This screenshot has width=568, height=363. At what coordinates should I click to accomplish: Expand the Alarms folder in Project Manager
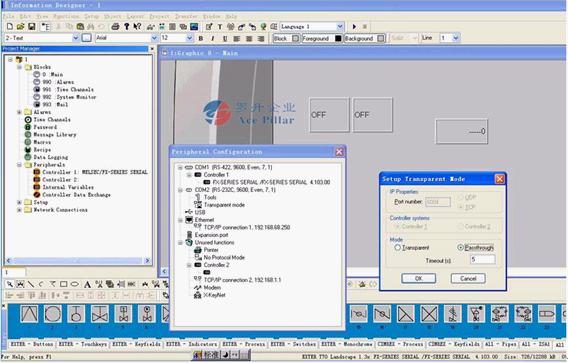tap(20, 112)
